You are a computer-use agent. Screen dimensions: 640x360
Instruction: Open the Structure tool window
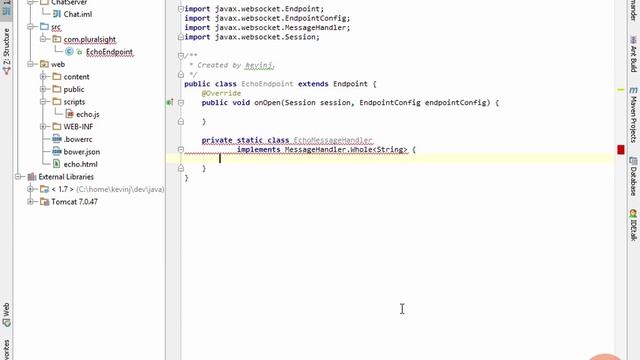[x=6, y=51]
